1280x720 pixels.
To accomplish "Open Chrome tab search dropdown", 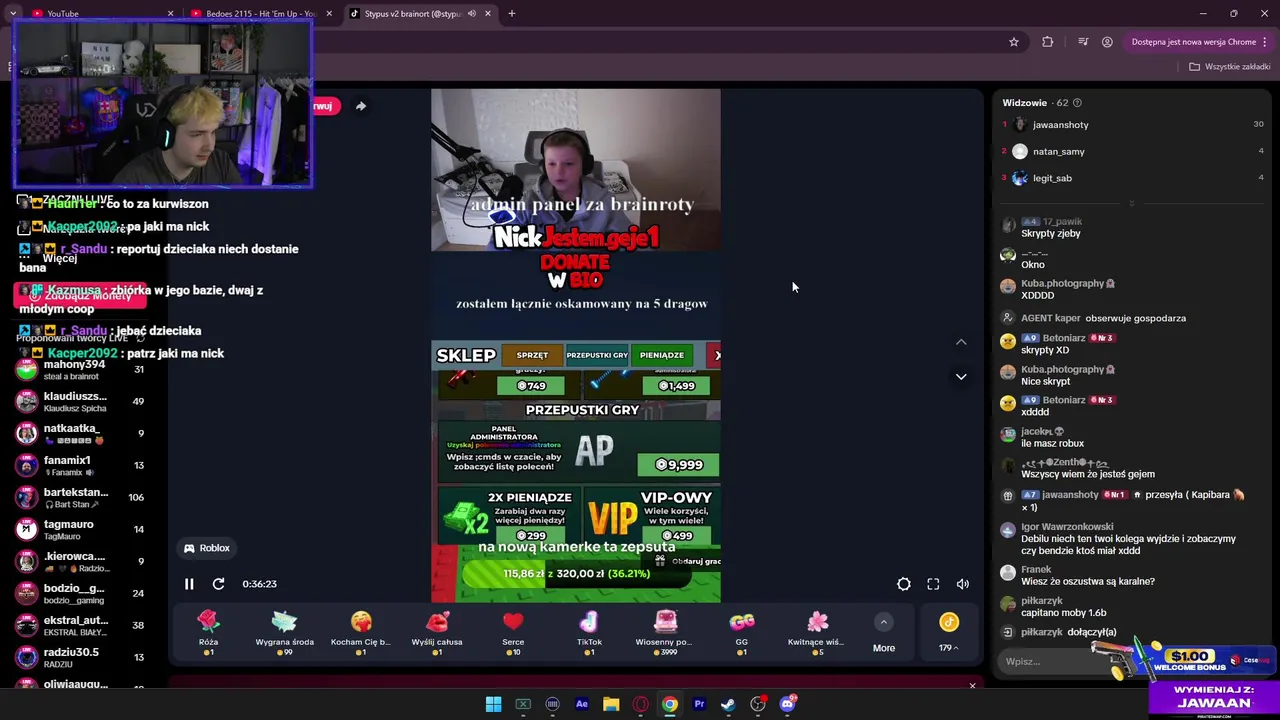I will [12, 14].
